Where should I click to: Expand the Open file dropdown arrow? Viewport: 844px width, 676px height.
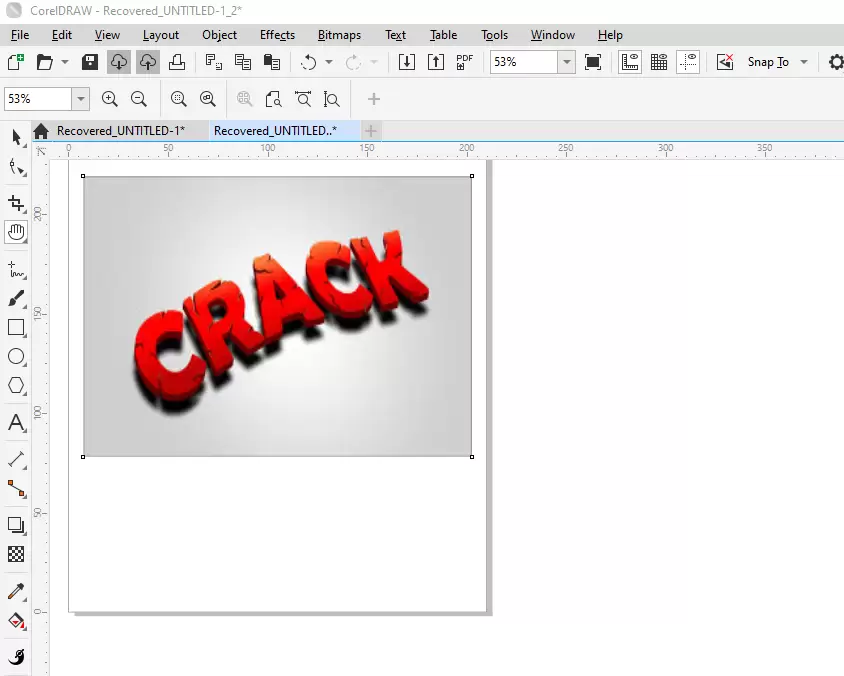click(x=65, y=62)
